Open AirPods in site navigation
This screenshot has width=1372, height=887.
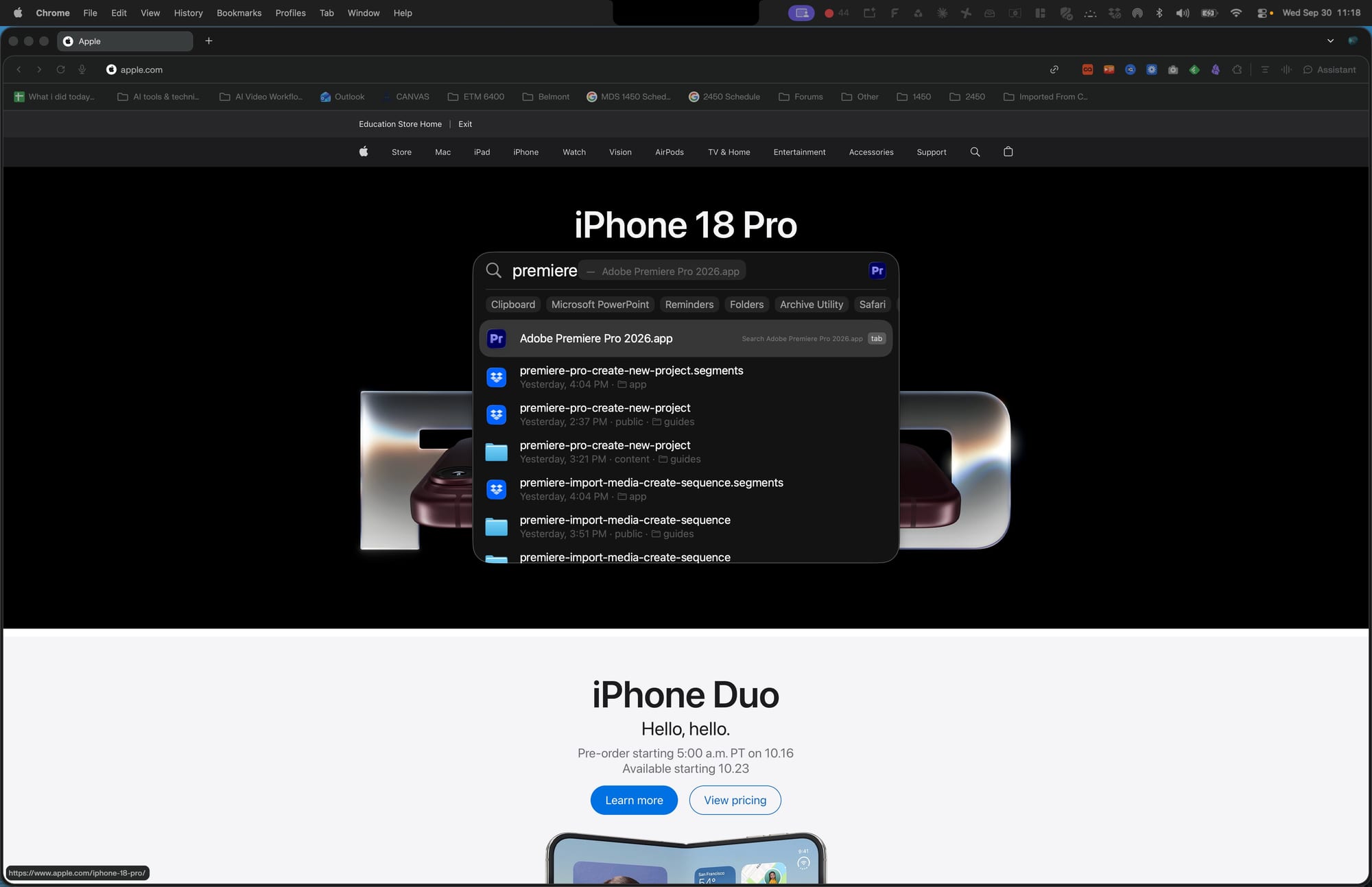click(669, 152)
